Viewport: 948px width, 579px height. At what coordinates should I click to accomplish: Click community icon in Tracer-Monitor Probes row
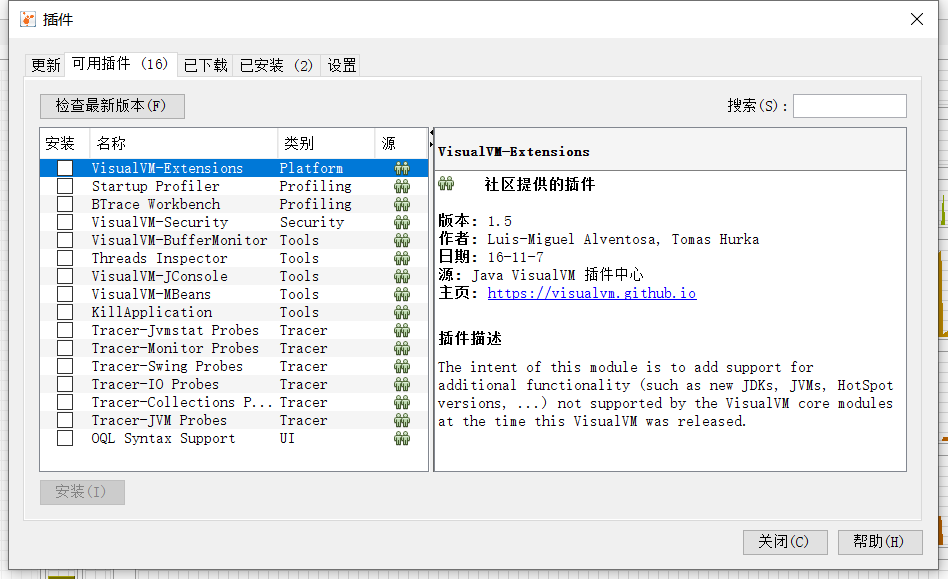402,349
